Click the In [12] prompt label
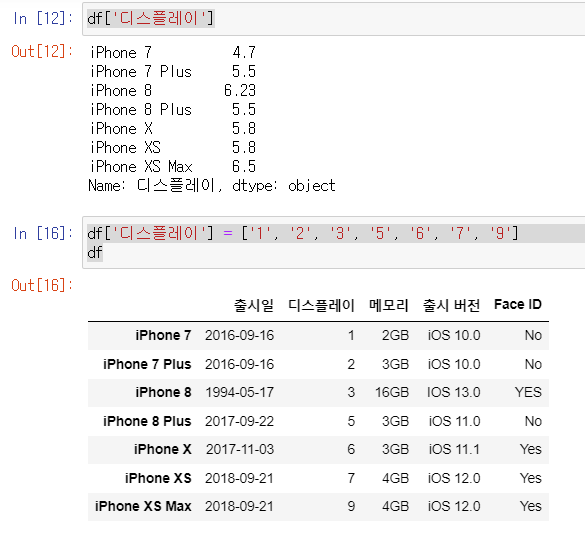The height and width of the screenshot is (536, 585). coord(43,18)
